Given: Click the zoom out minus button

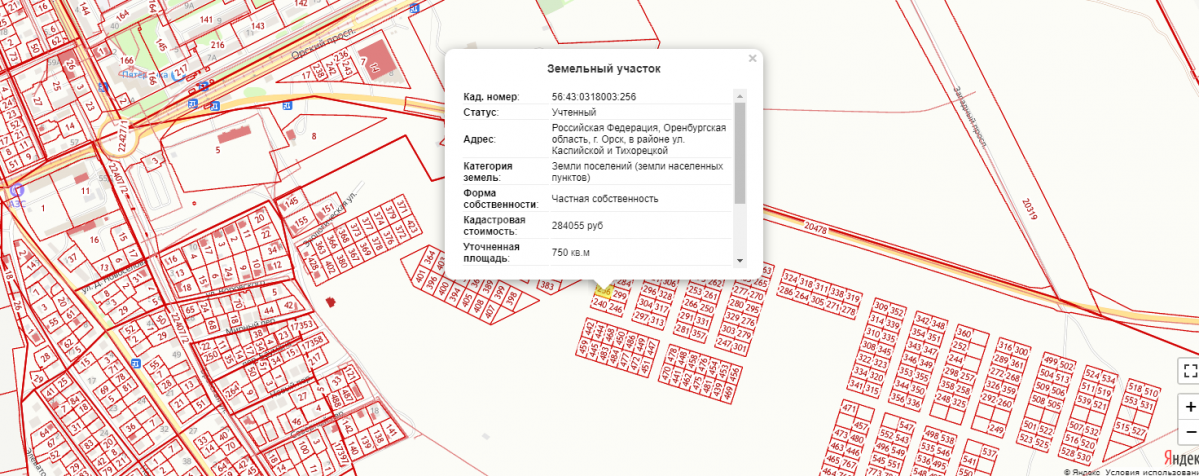Looking at the screenshot, I should click(1189, 431).
